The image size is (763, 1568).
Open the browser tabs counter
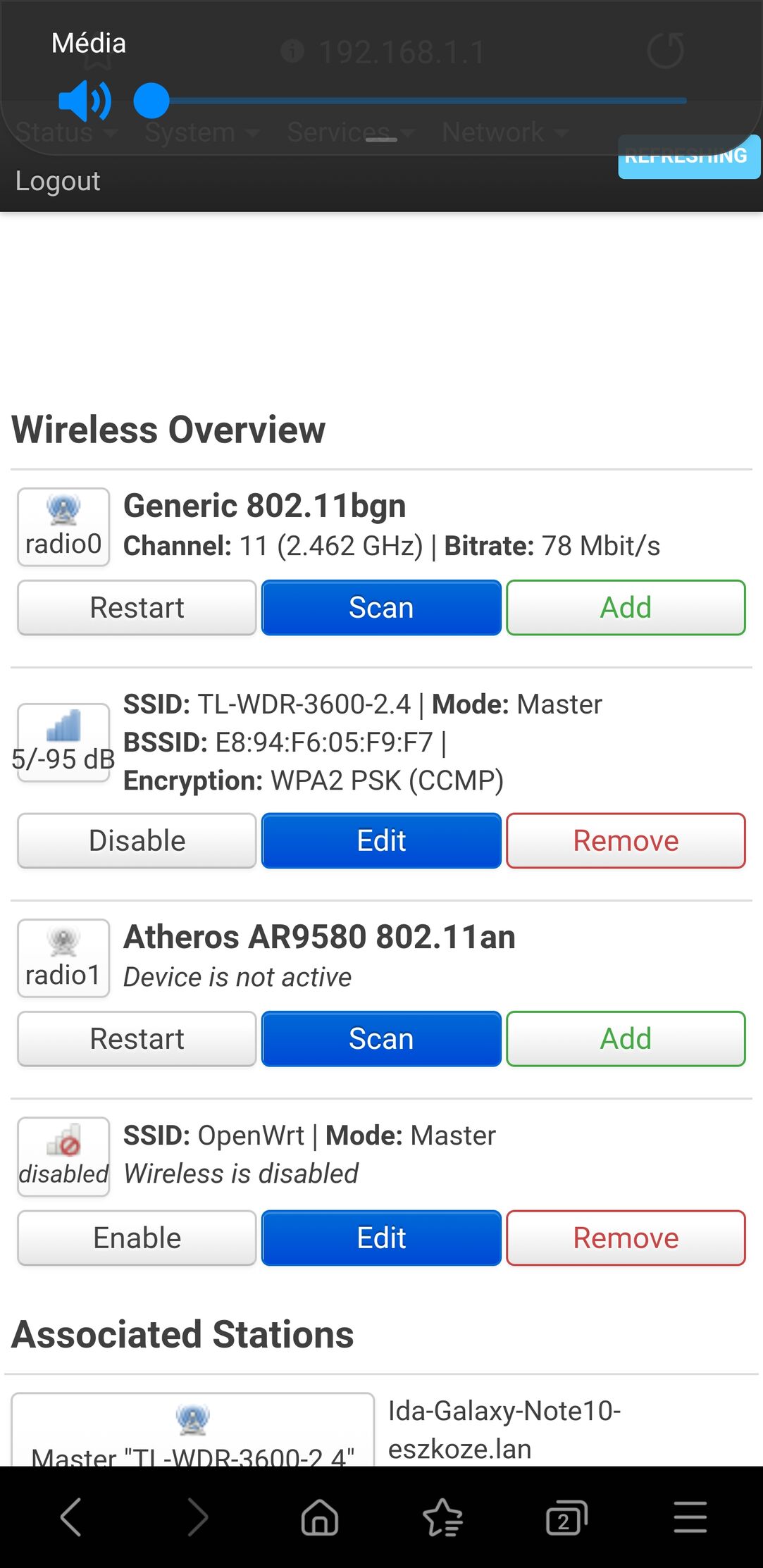pos(566,1517)
